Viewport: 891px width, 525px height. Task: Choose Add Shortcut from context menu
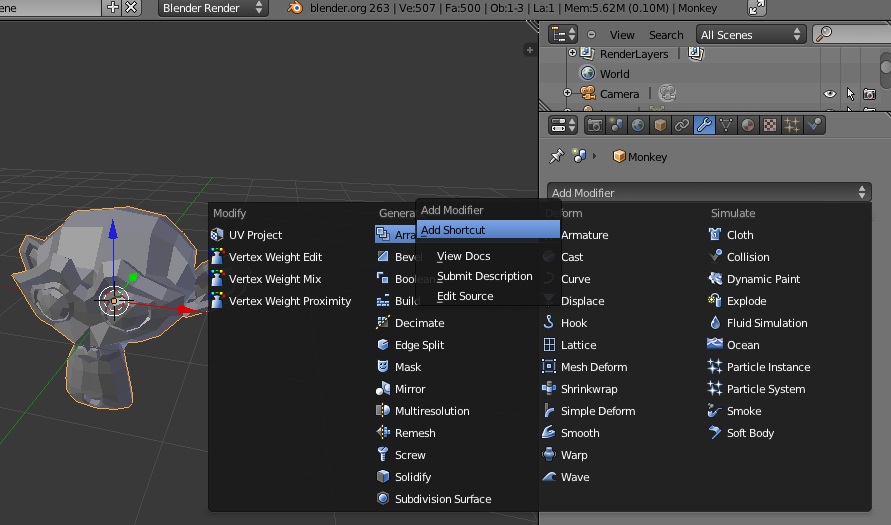click(x=488, y=230)
